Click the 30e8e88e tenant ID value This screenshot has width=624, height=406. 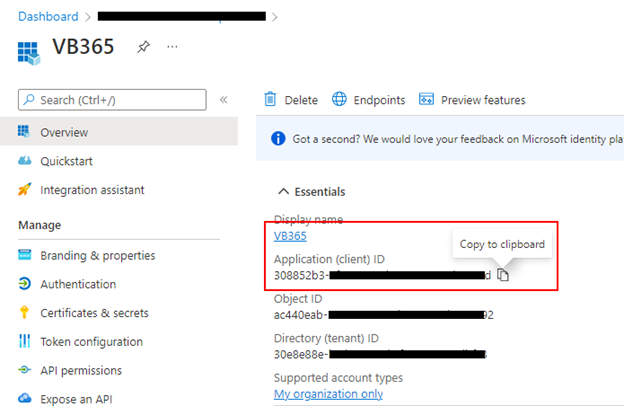pos(380,354)
